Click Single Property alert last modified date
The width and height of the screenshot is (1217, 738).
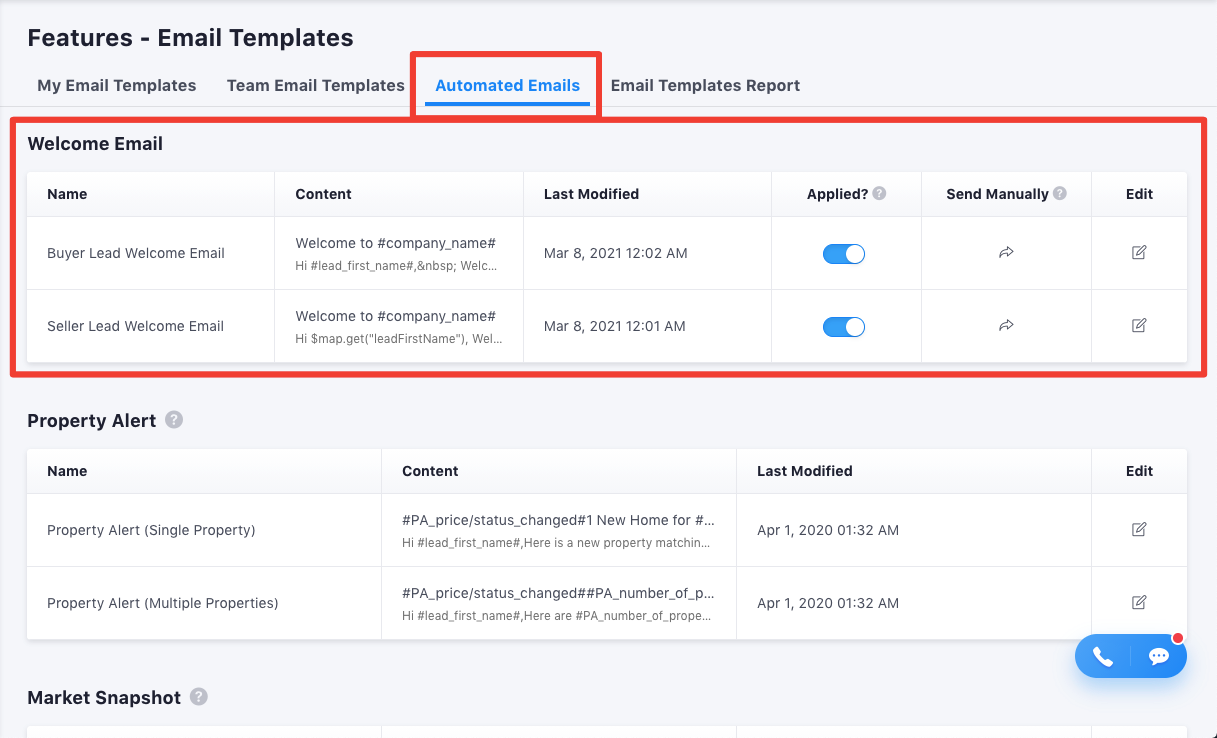828,530
